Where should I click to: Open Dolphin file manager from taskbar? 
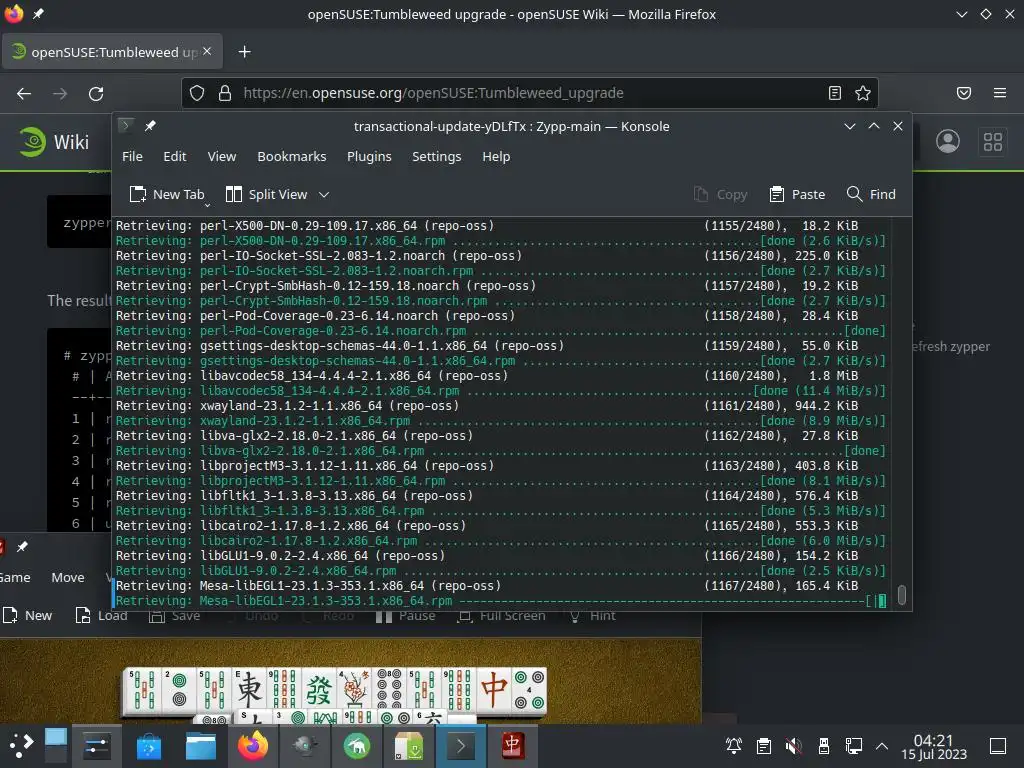[x=200, y=745]
